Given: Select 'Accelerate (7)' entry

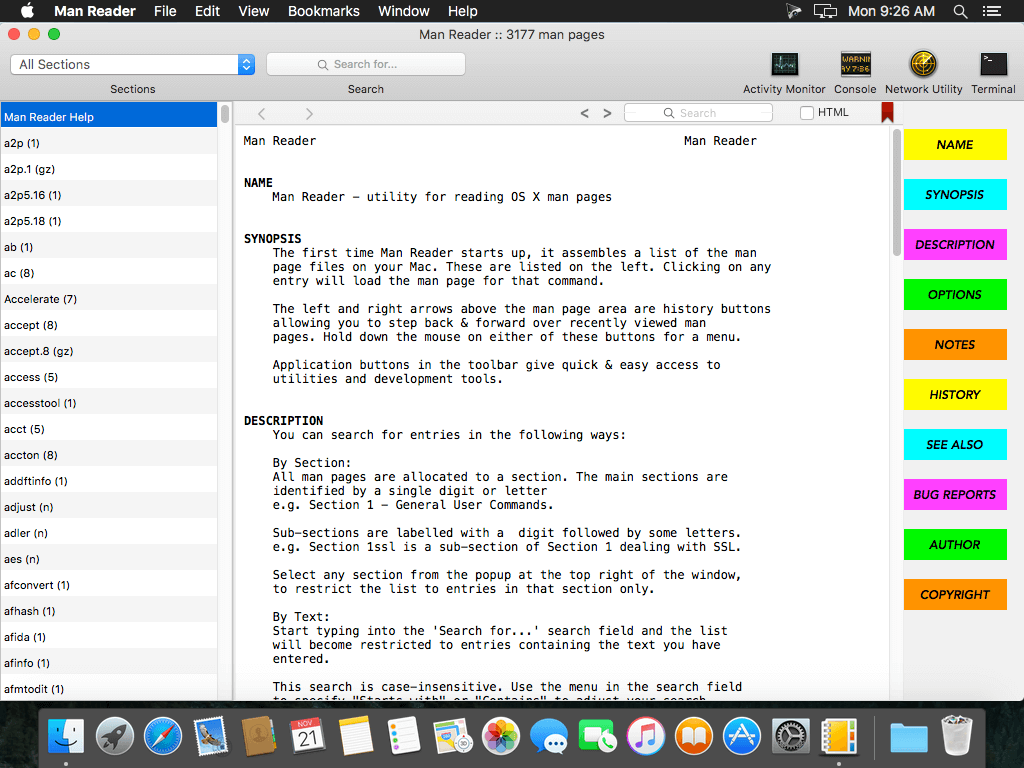Looking at the screenshot, I should [108, 298].
